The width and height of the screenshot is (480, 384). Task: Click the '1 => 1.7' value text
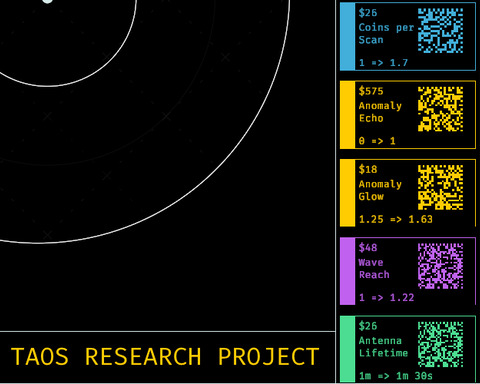coord(383,63)
